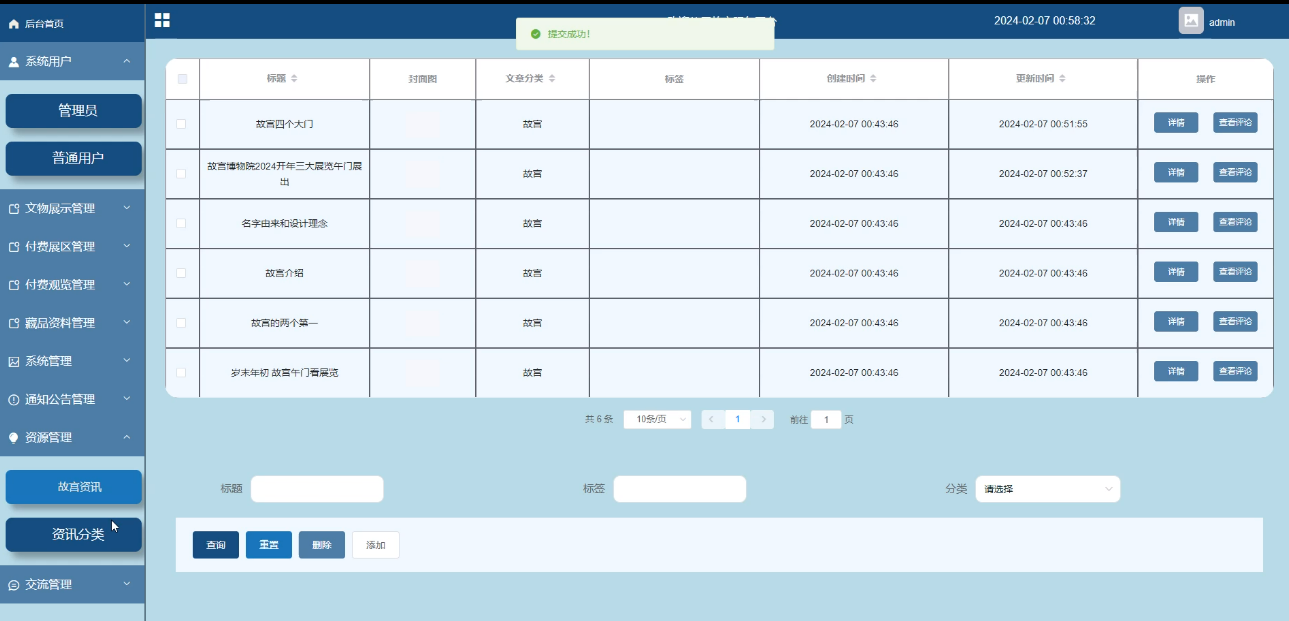Open the 系统管理 sidebar menu
Image resolution: width=1289 pixels, height=621 pixels.
click(x=72, y=361)
